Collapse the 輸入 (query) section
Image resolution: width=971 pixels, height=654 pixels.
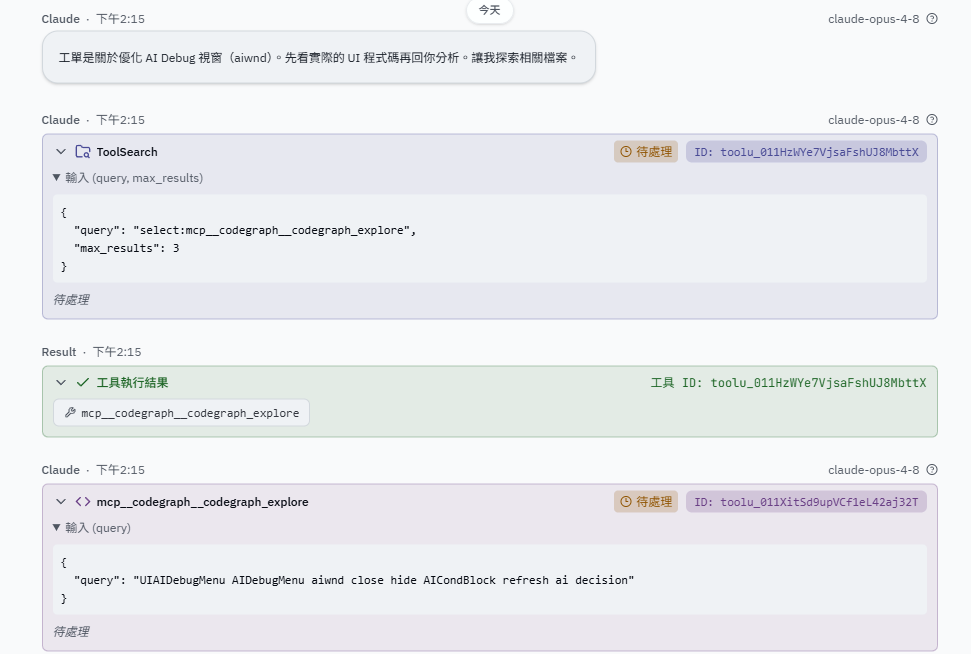point(92,528)
